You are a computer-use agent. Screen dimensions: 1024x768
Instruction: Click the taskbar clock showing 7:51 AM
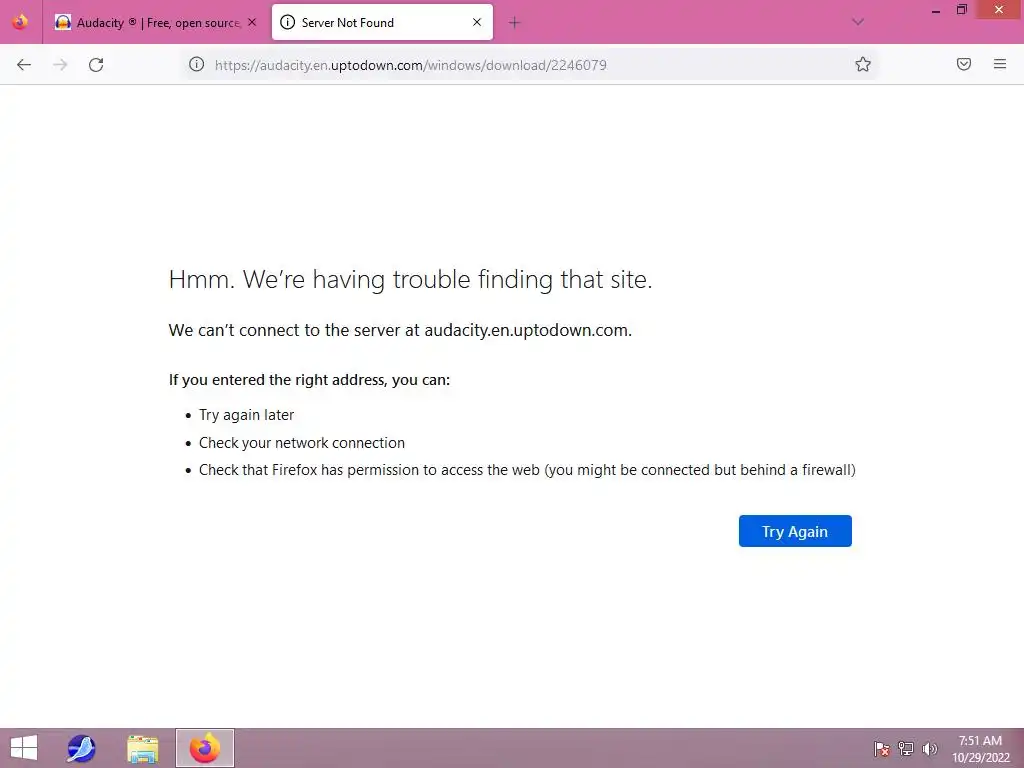[x=980, y=748]
